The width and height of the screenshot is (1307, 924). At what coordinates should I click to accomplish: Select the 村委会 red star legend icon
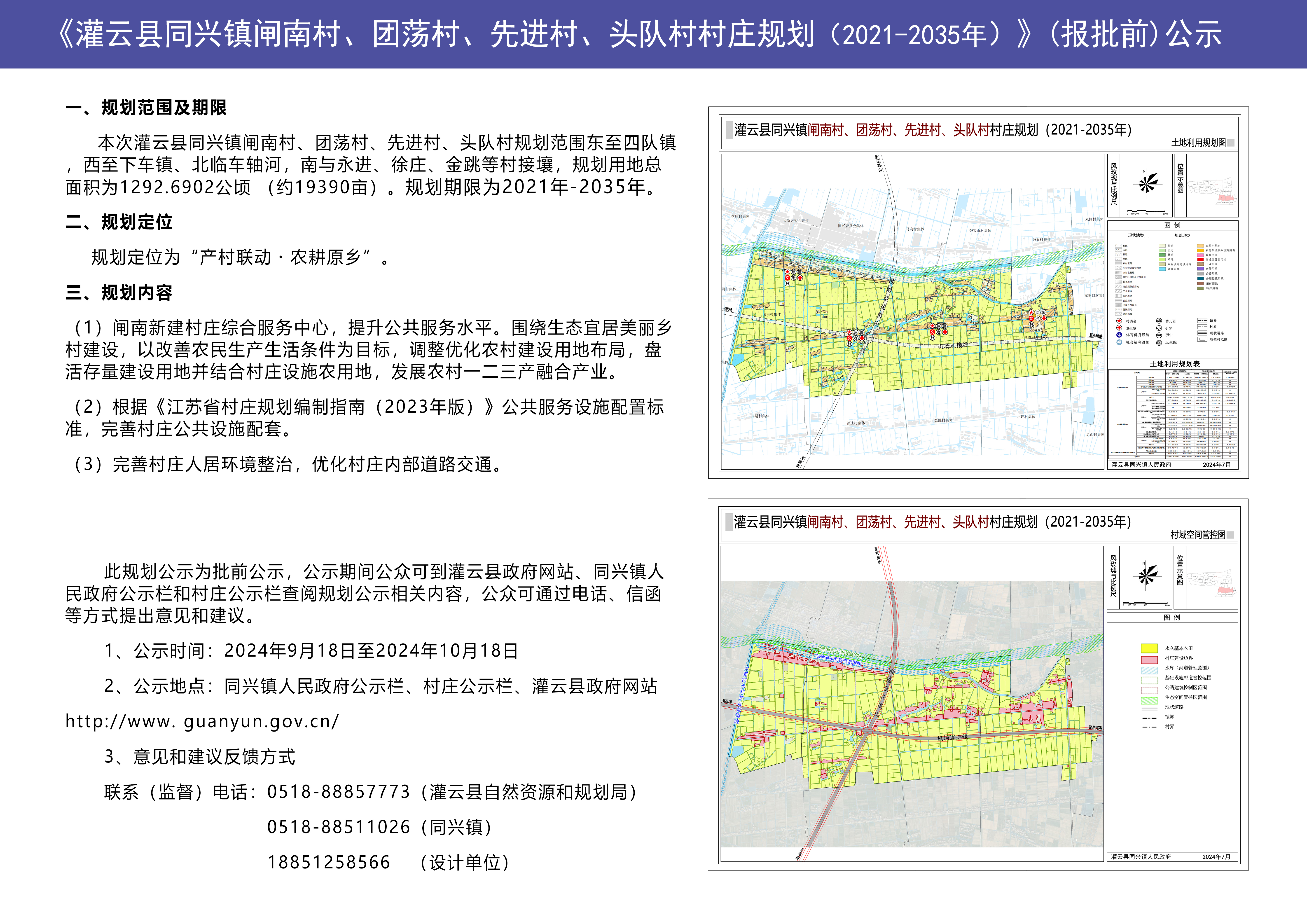click(x=1119, y=321)
